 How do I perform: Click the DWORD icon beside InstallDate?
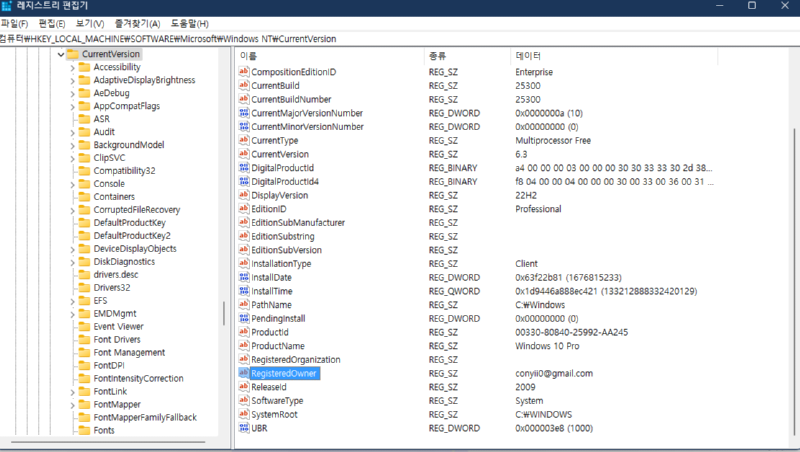click(243, 277)
